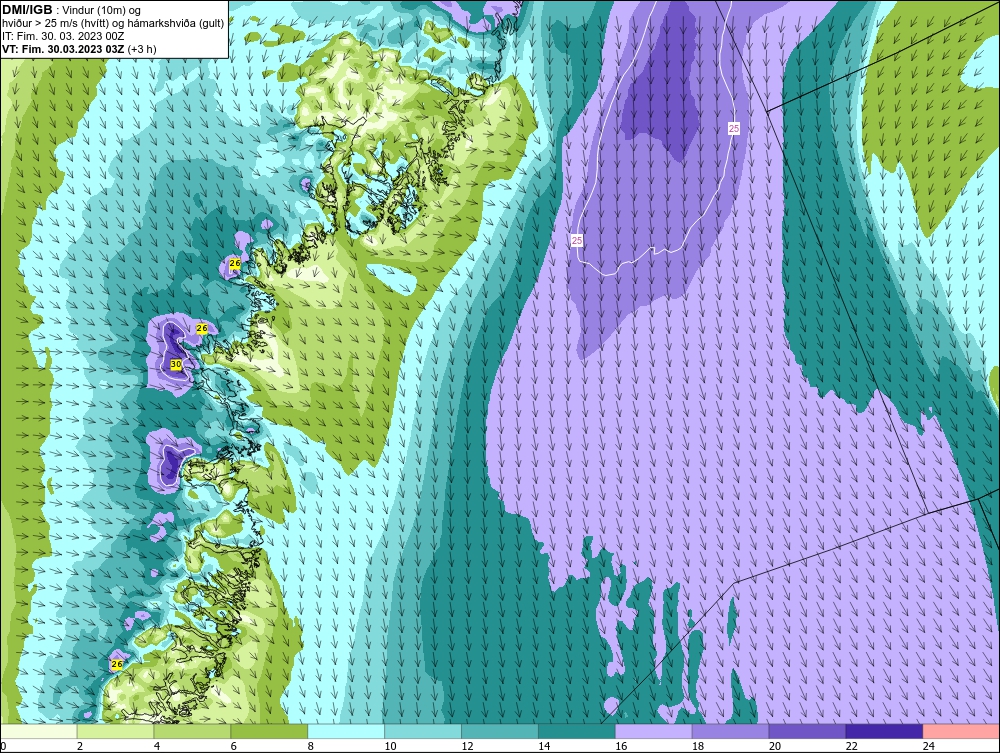Click the legend scale value 12
Viewport: 1000px width, 753px height.
467,746
